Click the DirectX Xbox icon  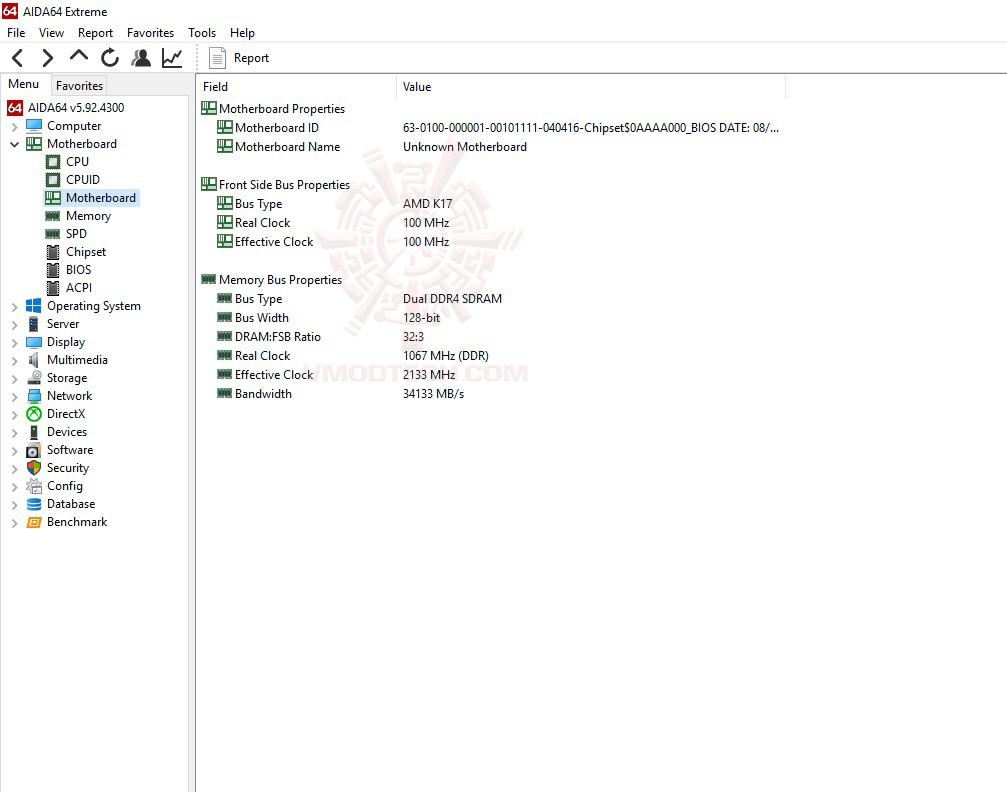tap(34, 414)
